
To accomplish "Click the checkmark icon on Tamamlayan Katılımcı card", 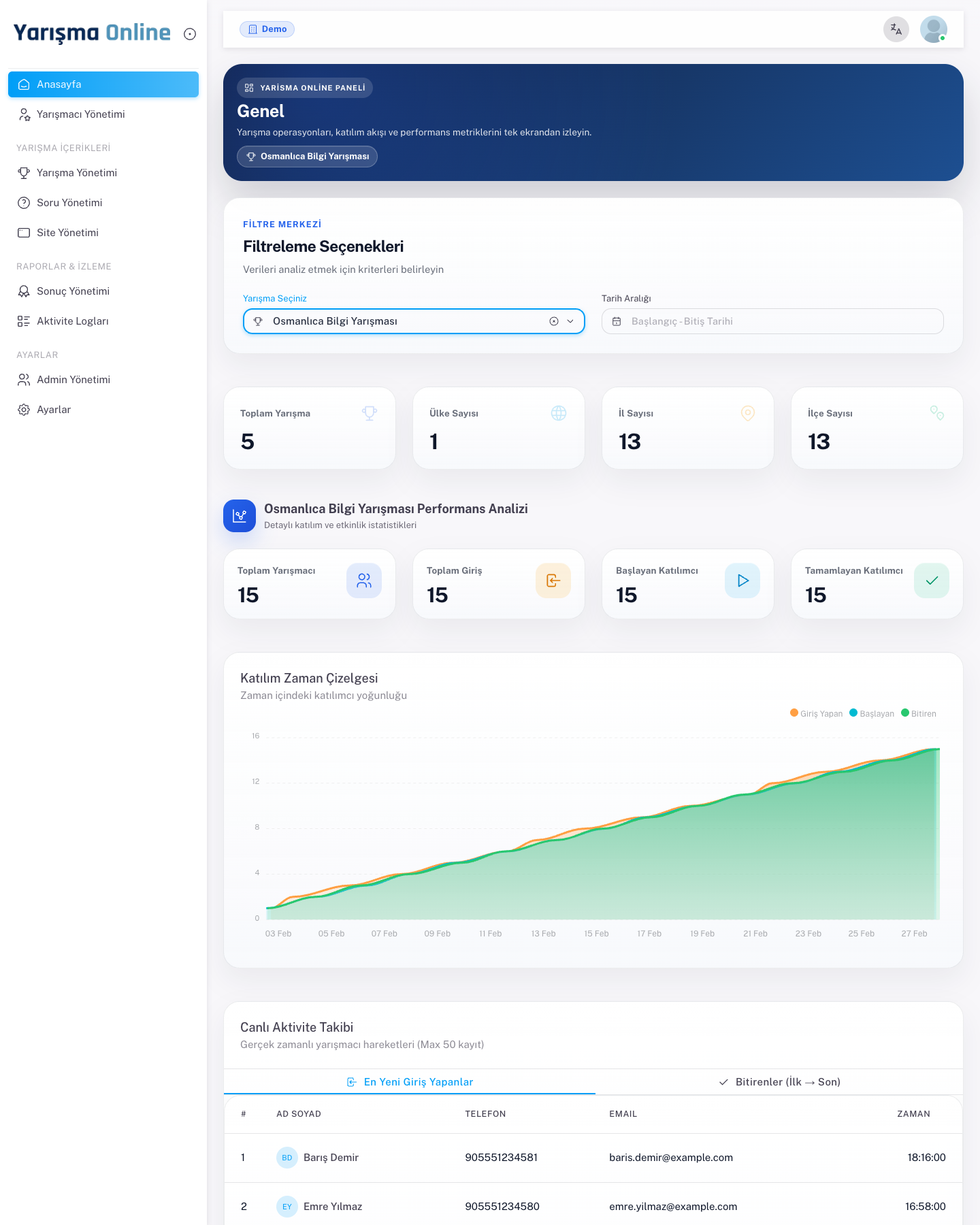I will pyautogui.click(x=932, y=581).
